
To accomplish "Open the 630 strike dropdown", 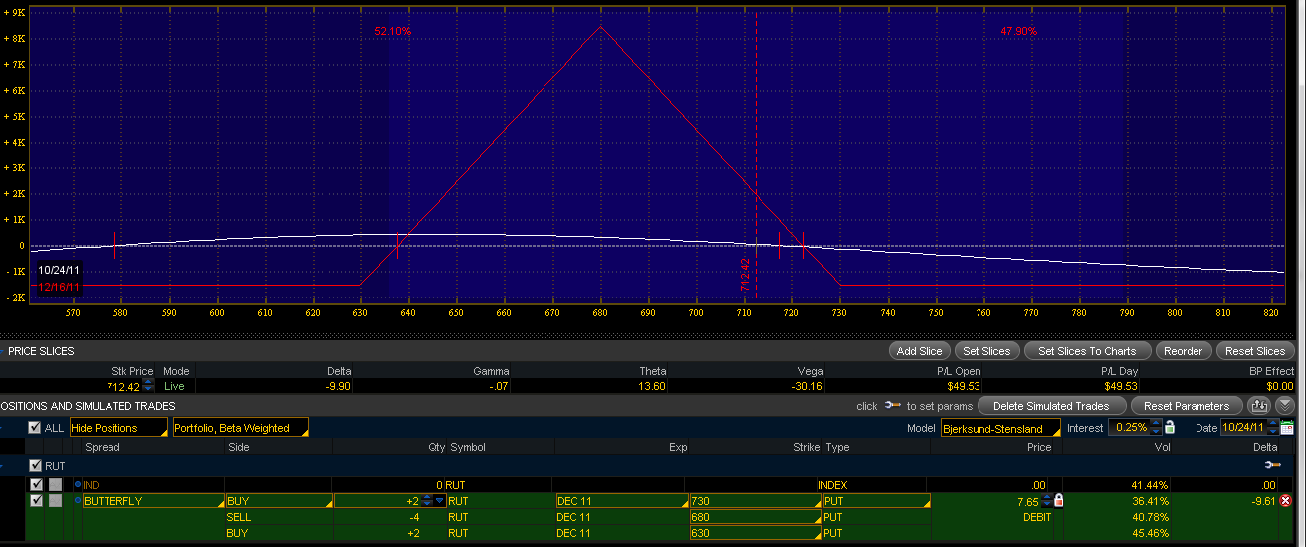I will tap(754, 533).
